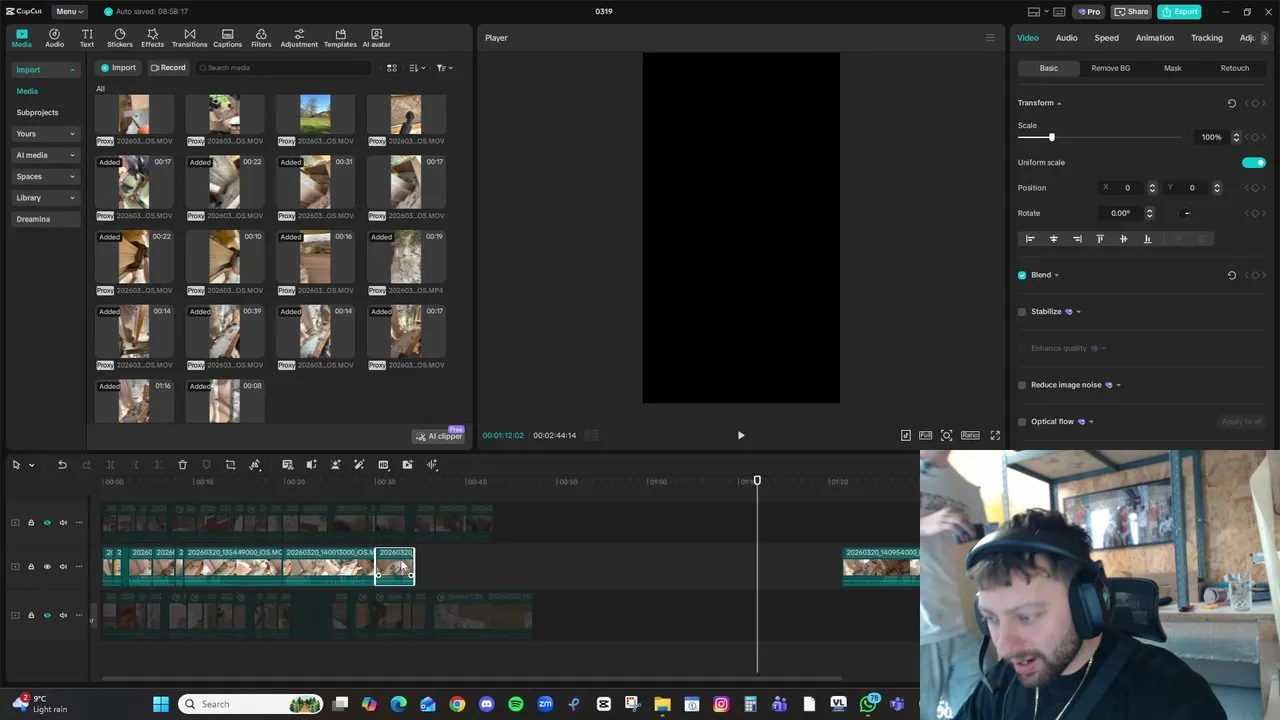The height and width of the screenshot is (720, 1280).
Task: Click the Share button
Action: 1132,11
